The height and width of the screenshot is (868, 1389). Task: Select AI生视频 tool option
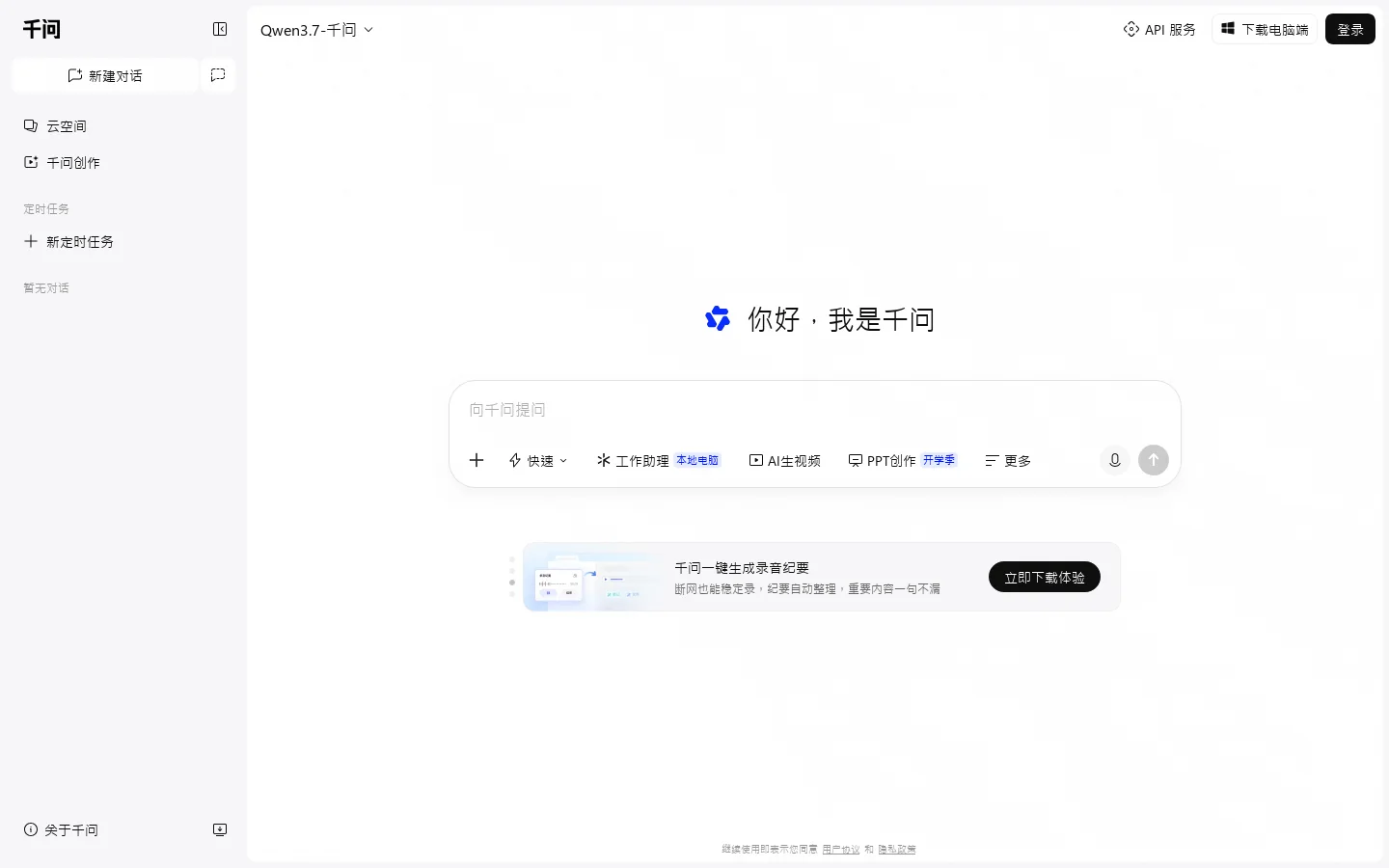point(785,461)
